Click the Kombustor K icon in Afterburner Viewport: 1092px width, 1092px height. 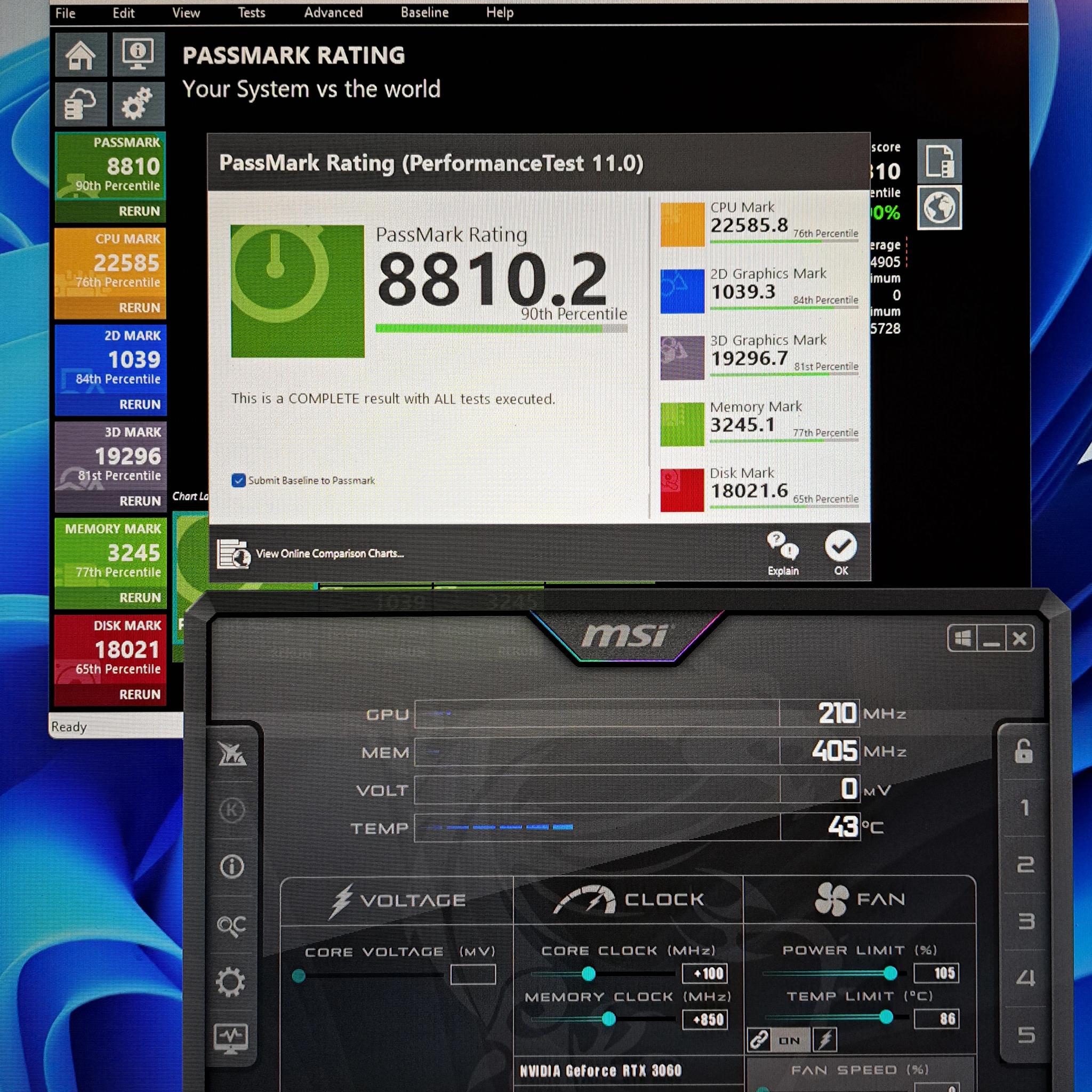click(x=231, y=810)
